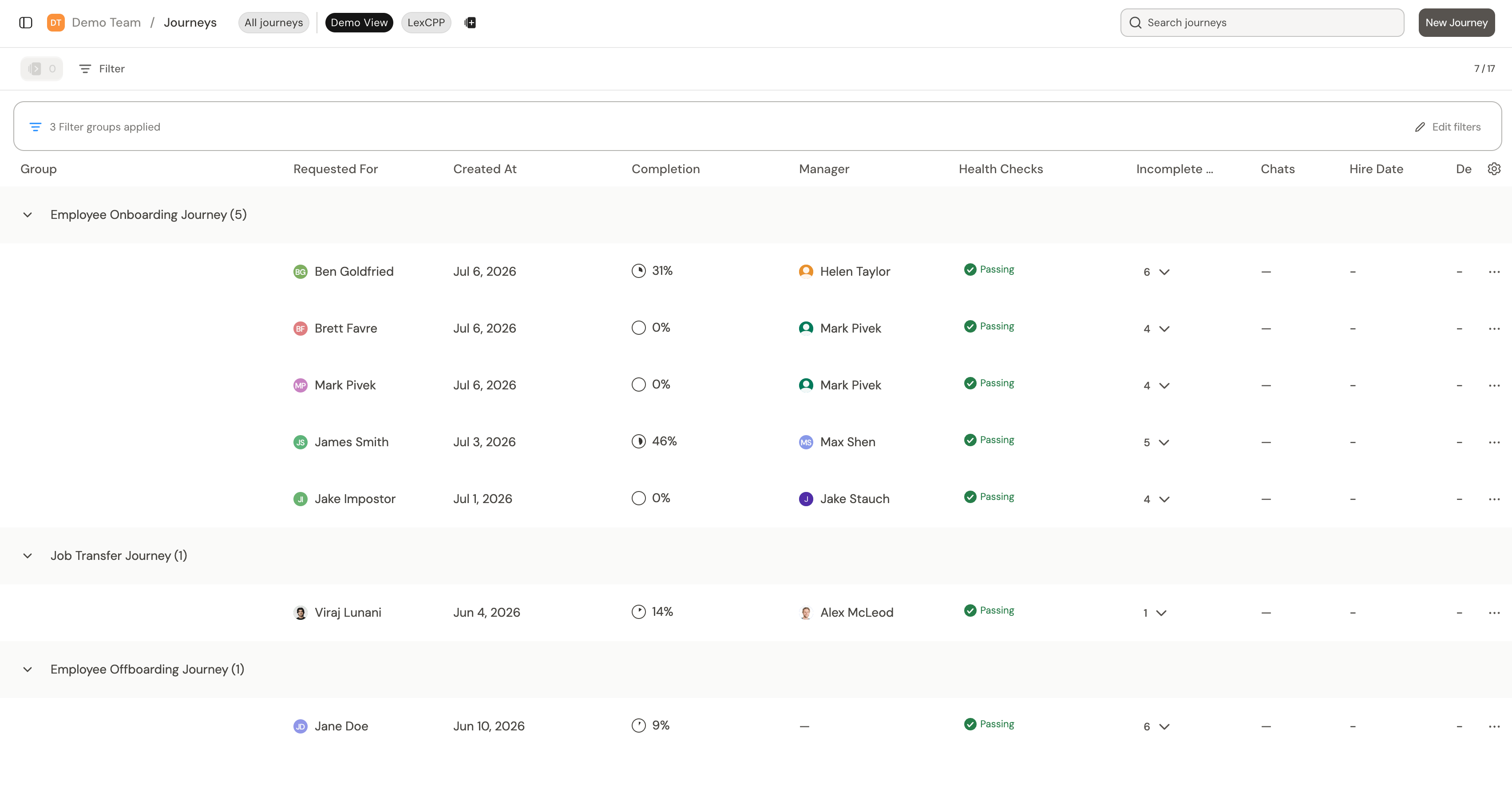The width and height of the screenshot is (1512, 785).
Task: Open Viraj Lunani's journey
Action: pos(348,613)
